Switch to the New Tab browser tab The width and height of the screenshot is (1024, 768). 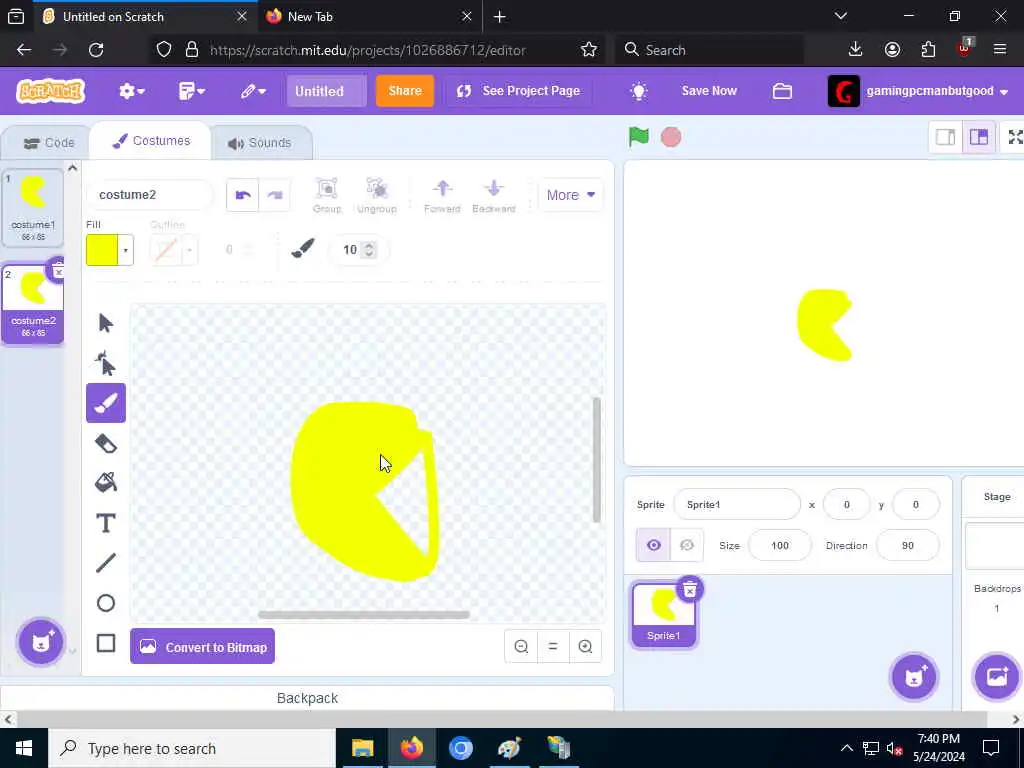[370, 16]
